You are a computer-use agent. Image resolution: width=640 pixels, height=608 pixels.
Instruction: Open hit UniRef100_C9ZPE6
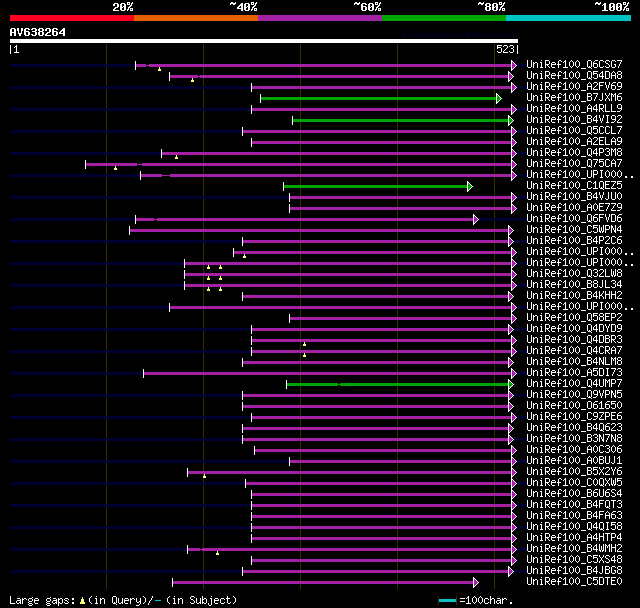(574, 417)
